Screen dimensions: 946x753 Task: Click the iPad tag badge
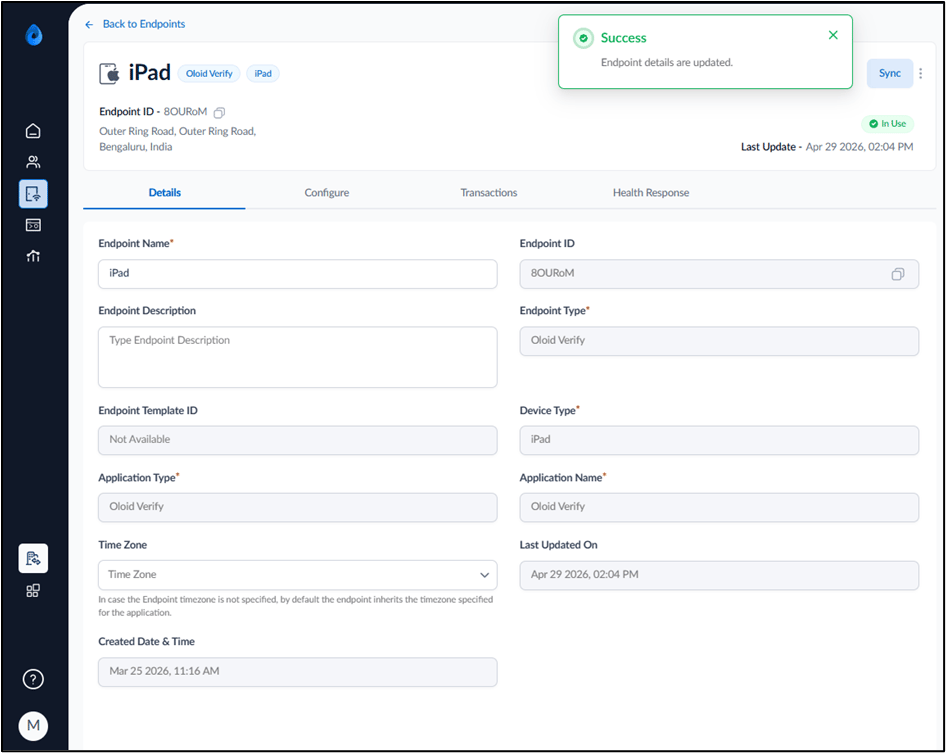tap(263, 74)
